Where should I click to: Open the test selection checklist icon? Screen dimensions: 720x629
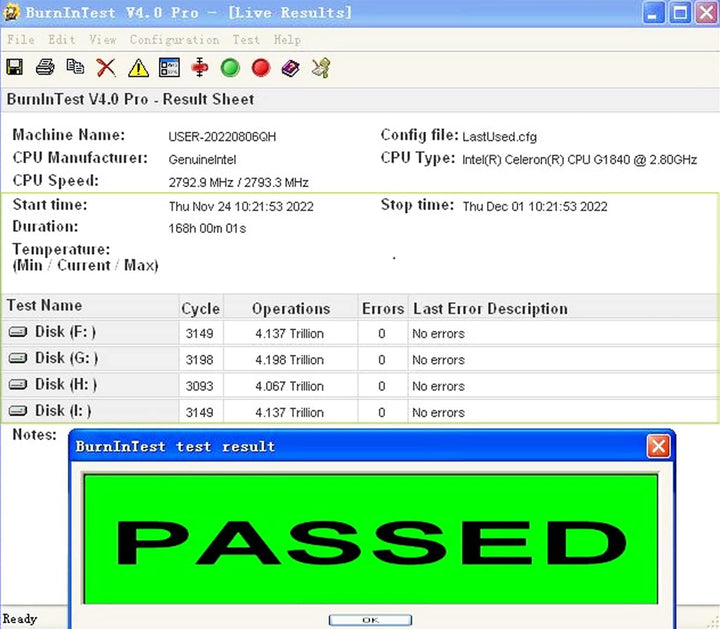[x=169, y=67]
